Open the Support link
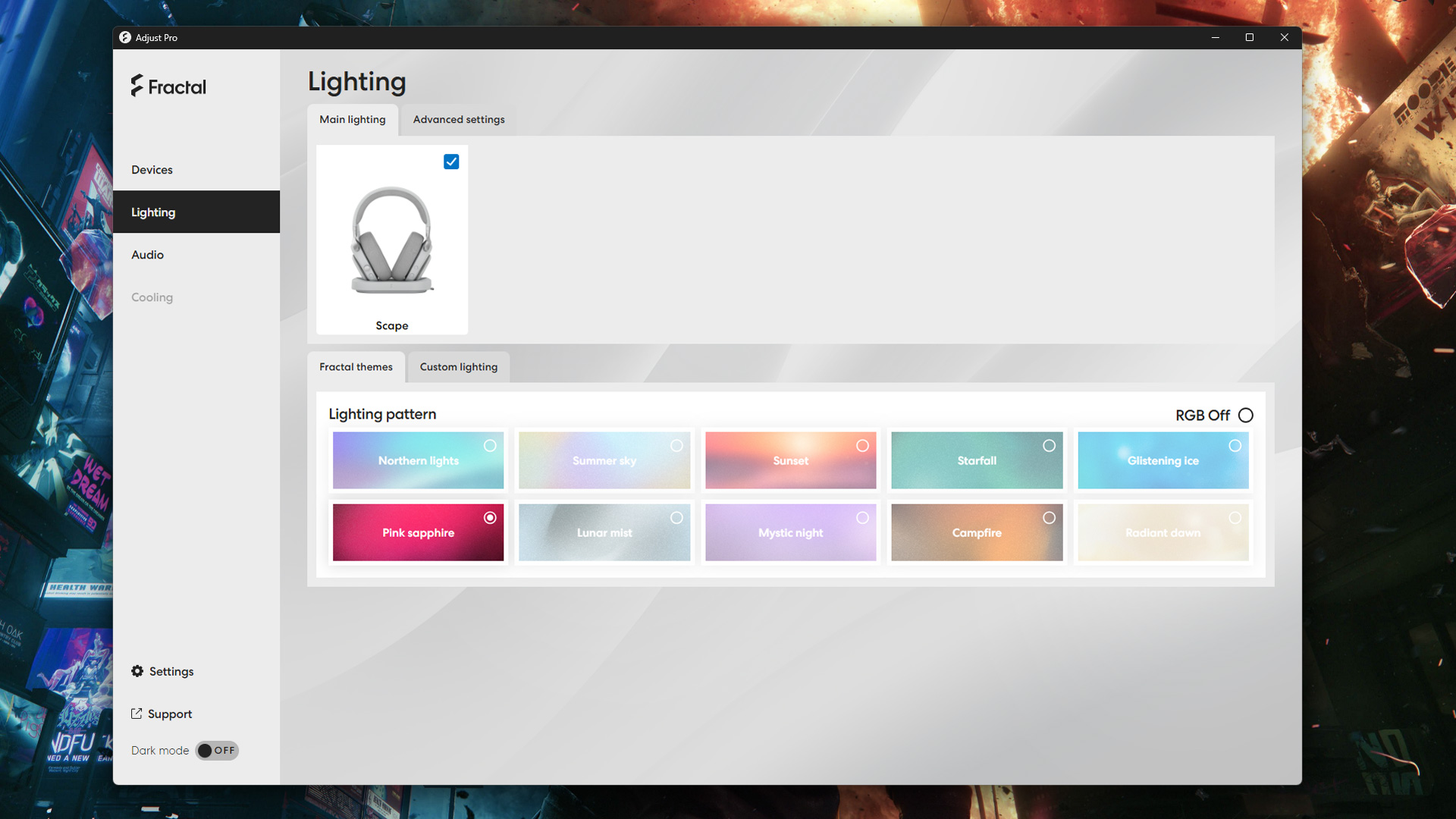The image size is (1456, 819). click(x=170, y=713)
